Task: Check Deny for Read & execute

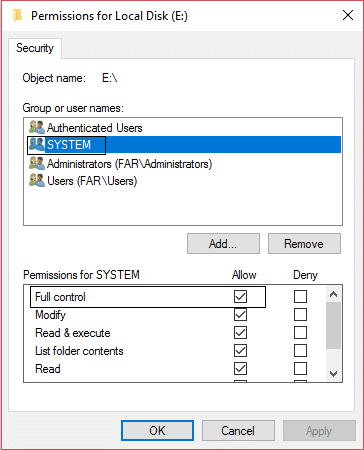Action: (x=300, y=332)
